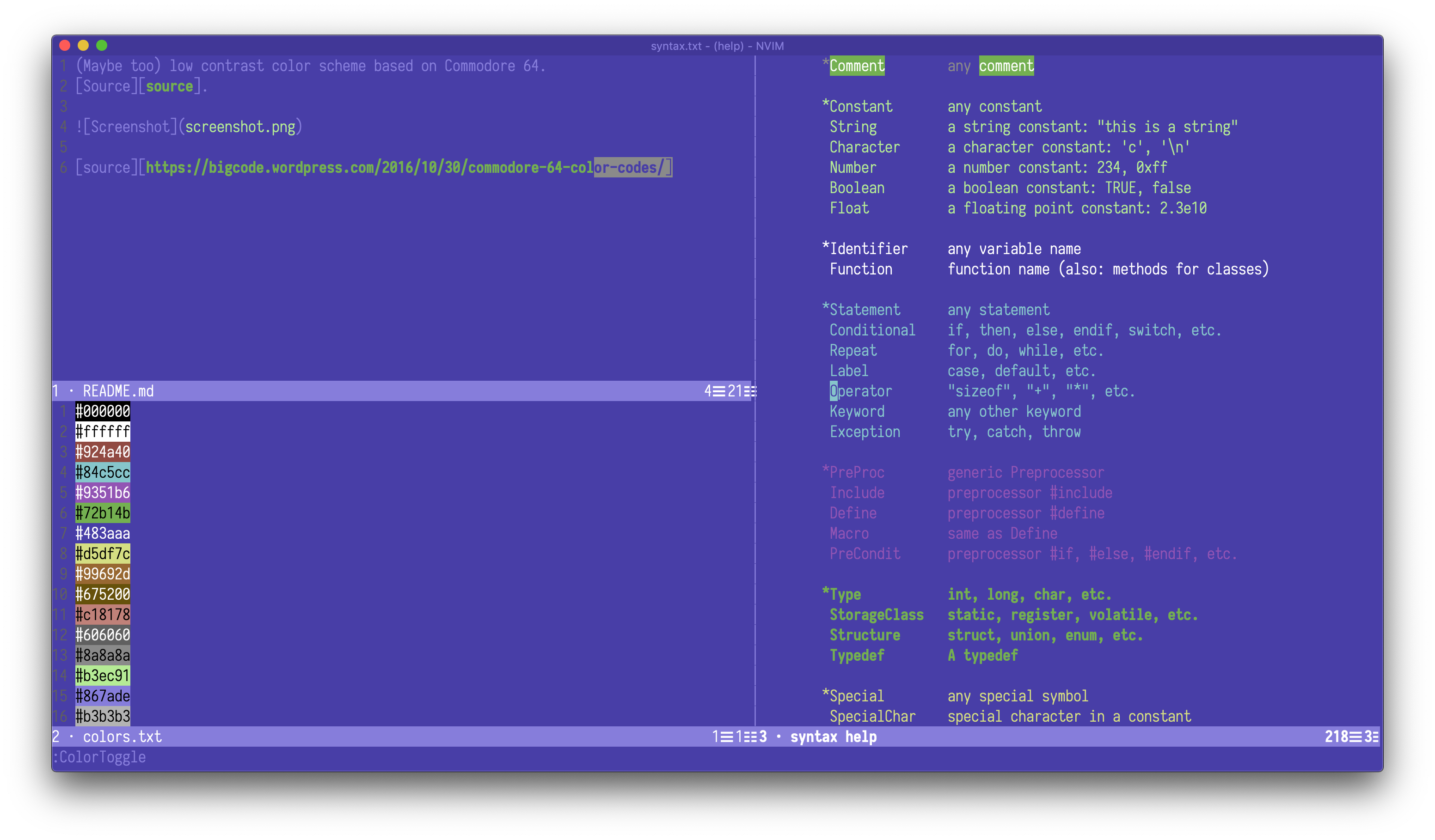Click the green fullscreen window button
The image size is (1435, 840).
[102, 46]
